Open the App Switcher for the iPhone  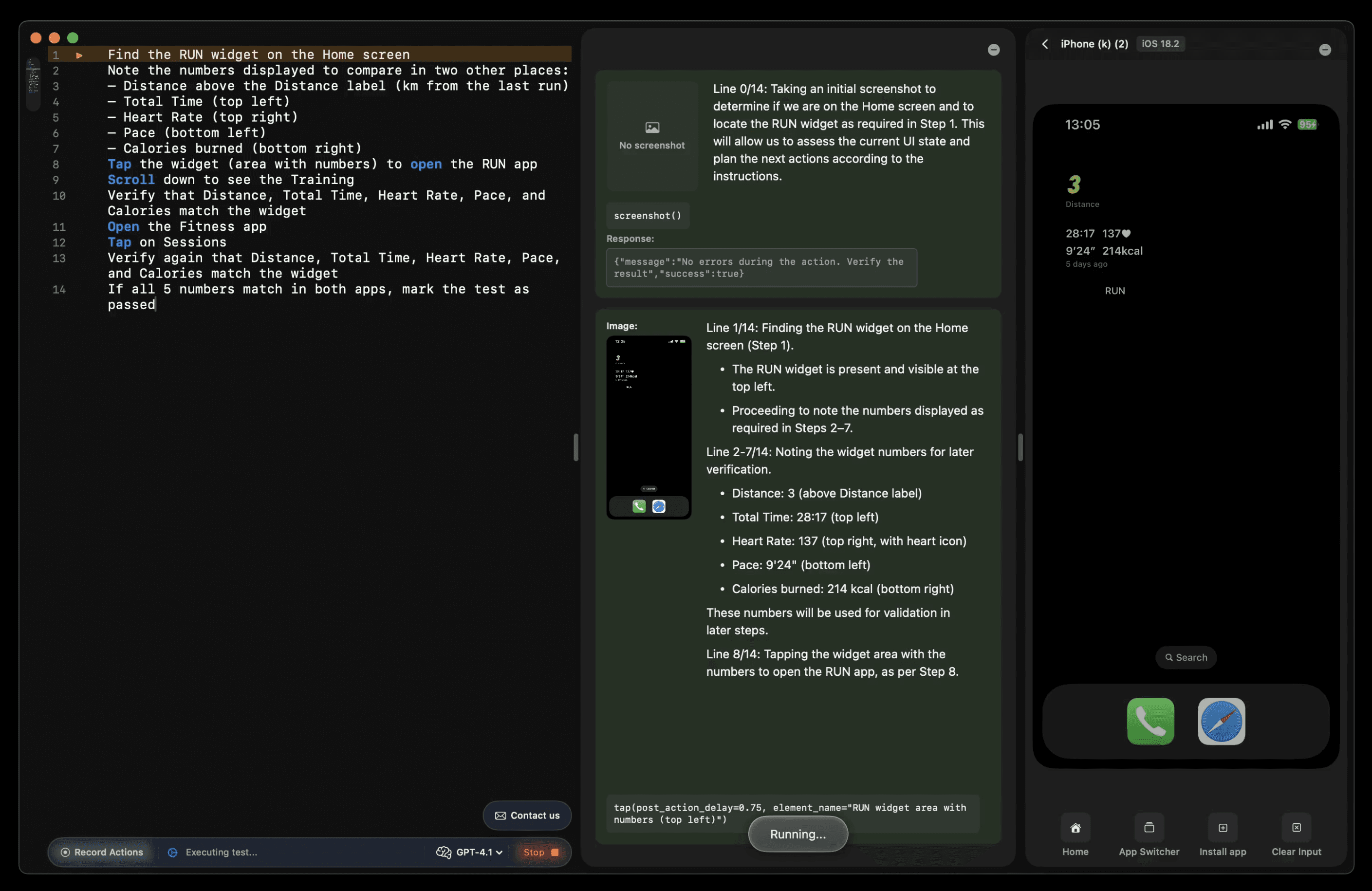coord(1149,828)
